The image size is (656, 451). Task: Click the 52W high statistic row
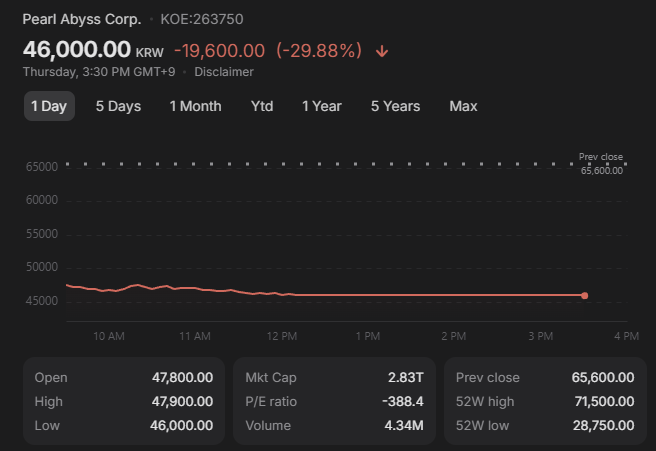[544, 401]
